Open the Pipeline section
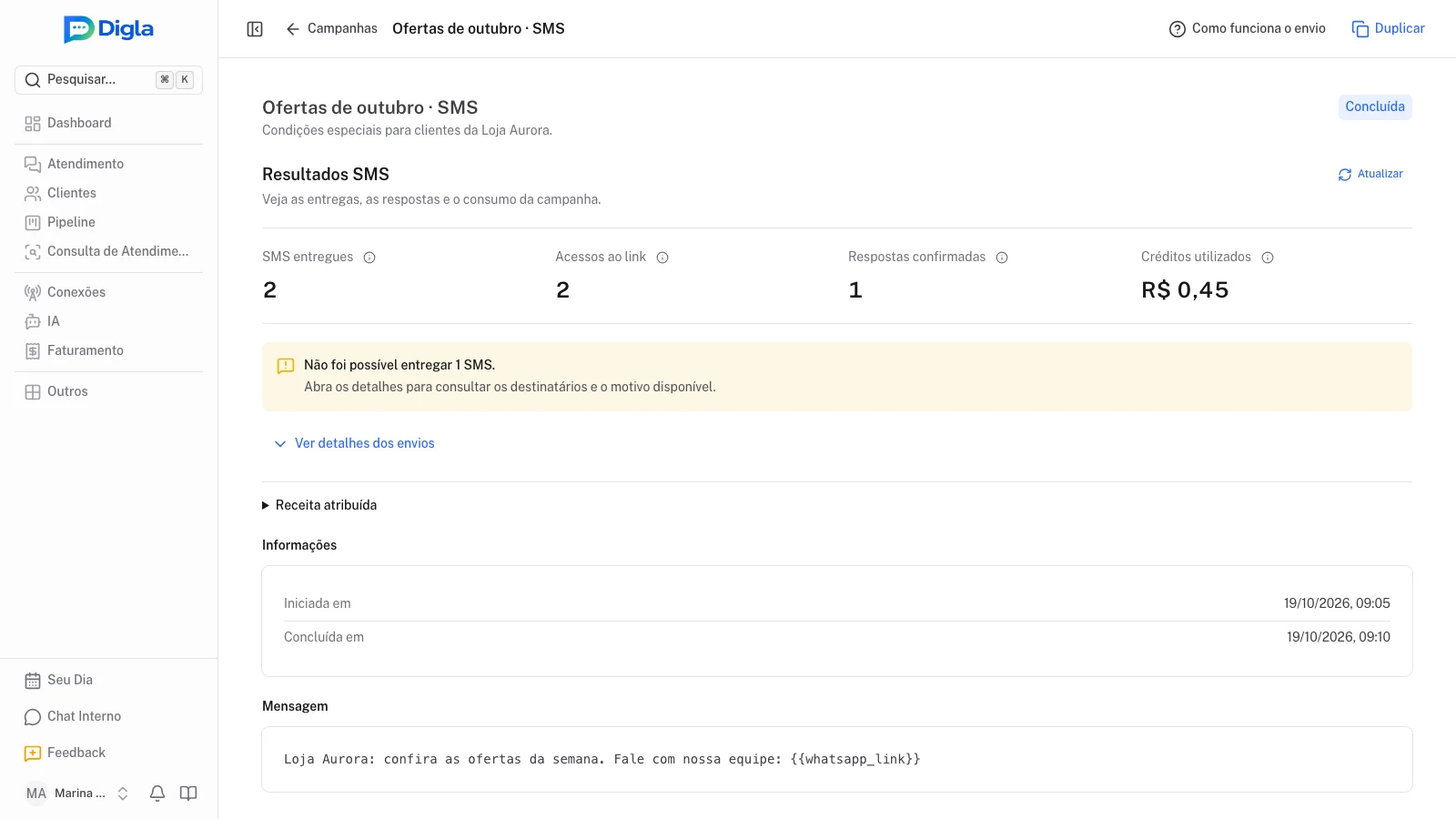Viewport: 1456px width, 819px height. 108,222
